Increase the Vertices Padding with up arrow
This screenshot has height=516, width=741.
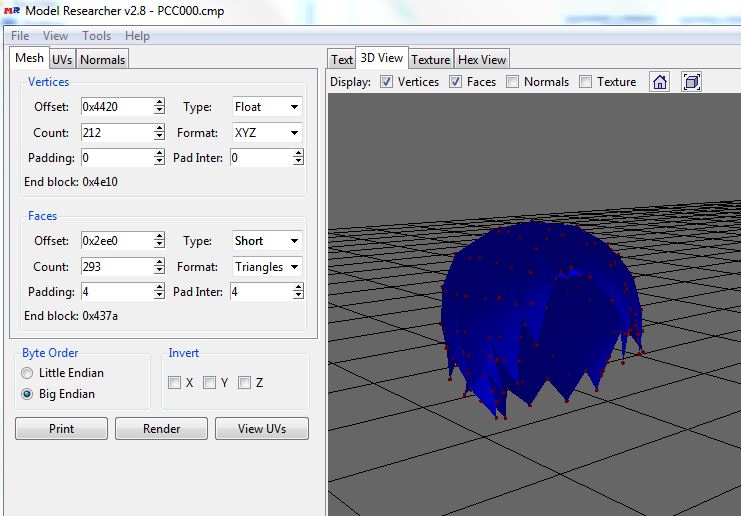click(x=159, y=154)
